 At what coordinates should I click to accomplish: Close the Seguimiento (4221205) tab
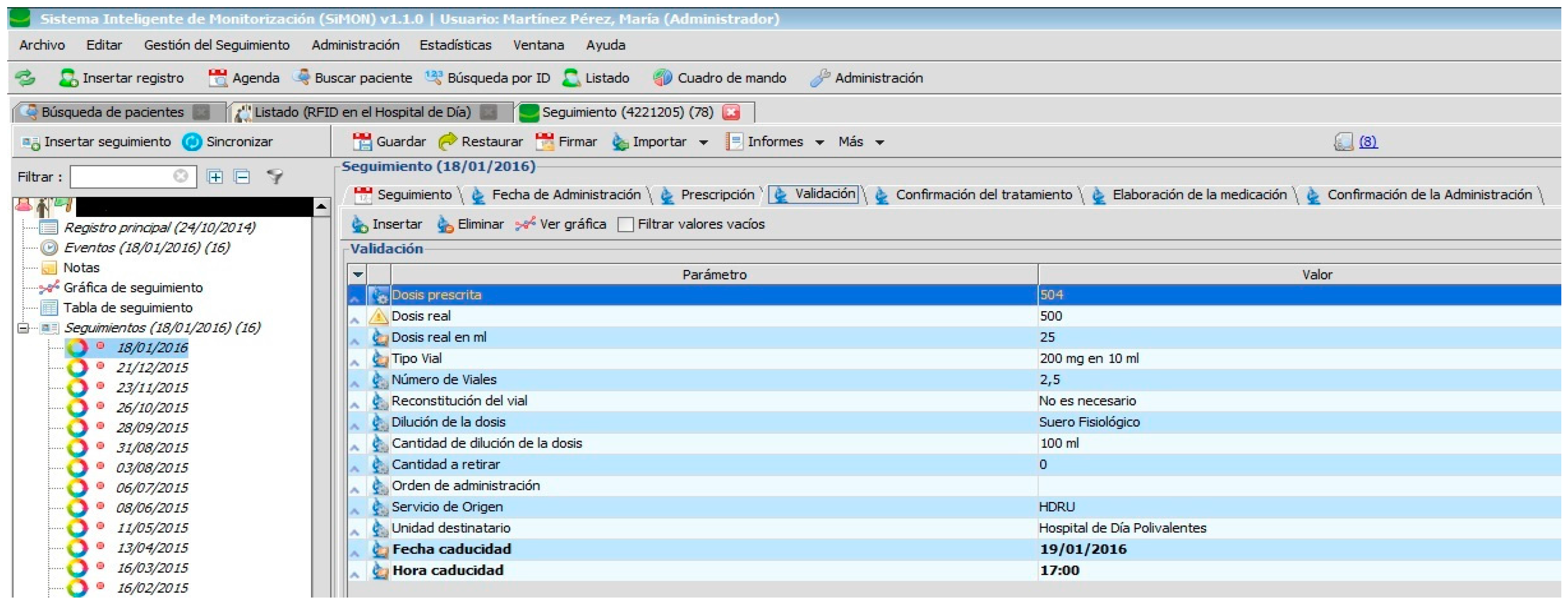(x=731, y=112)
